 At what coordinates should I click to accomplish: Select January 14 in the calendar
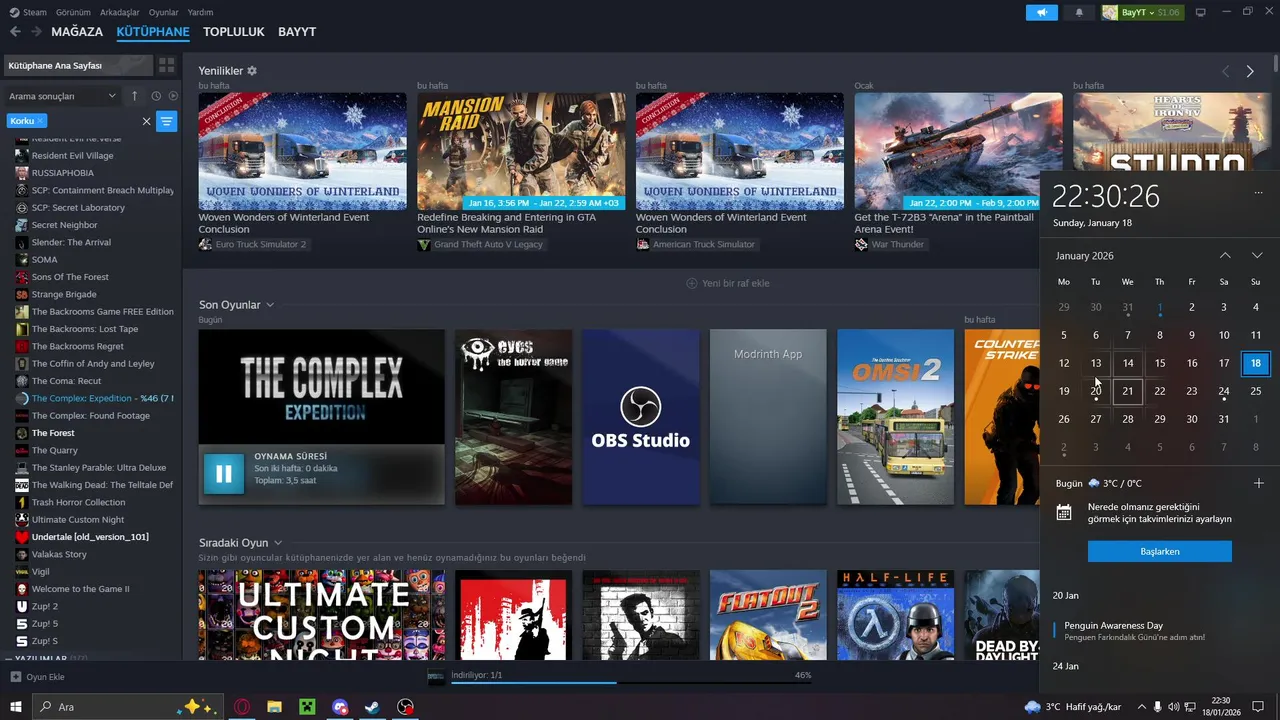pos(1128,363)
